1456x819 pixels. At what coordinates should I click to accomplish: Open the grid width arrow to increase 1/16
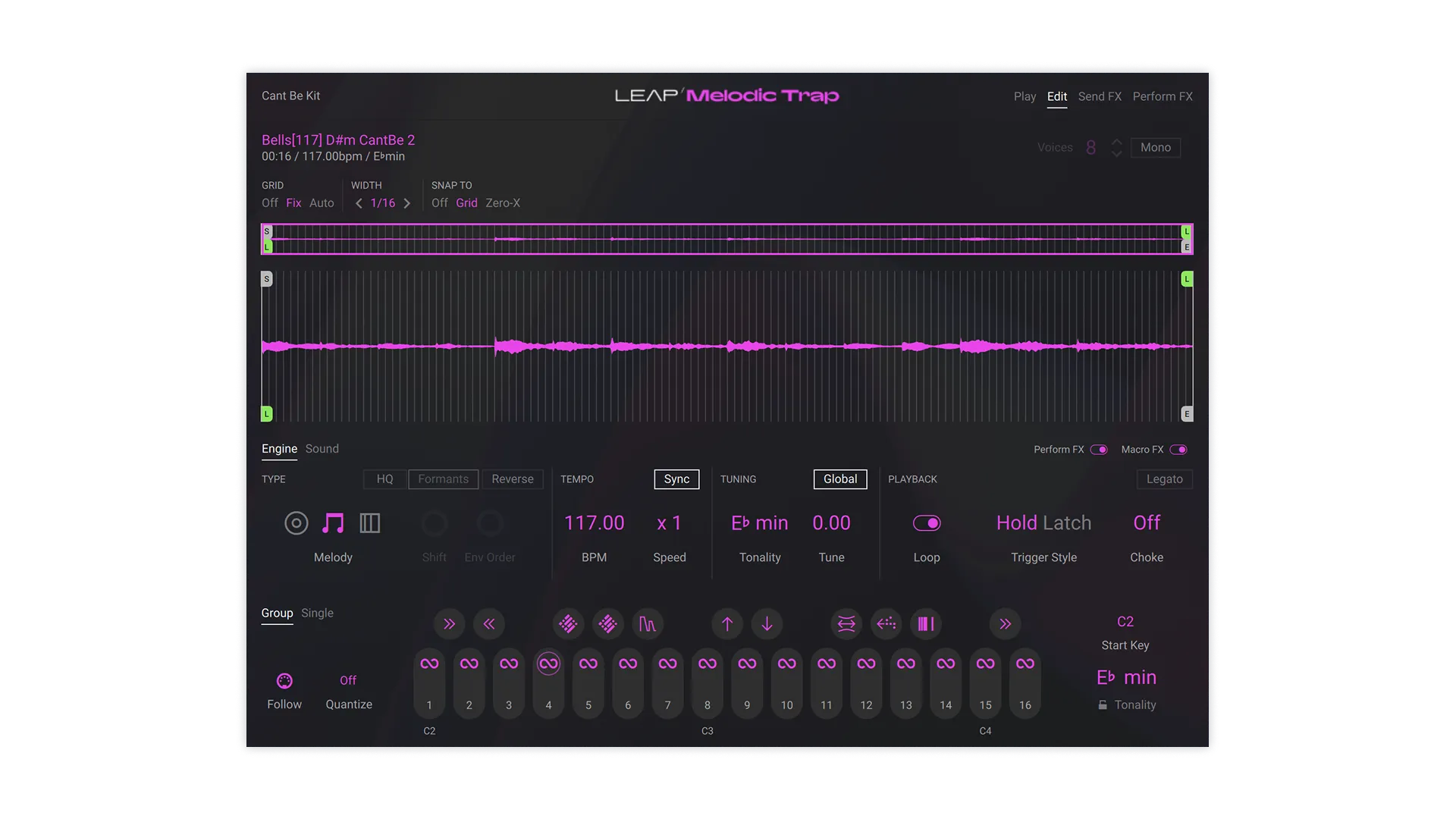pos(406,203)
